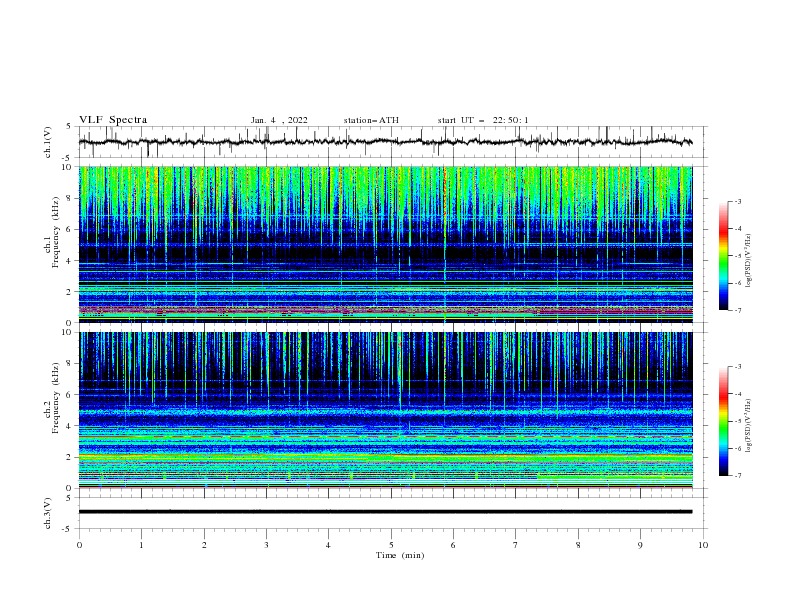Click the upper colorbar "log(PSD)(V²/Hz)" caption
This screenshot has height=612, width=792.
[x=748, y=261]
